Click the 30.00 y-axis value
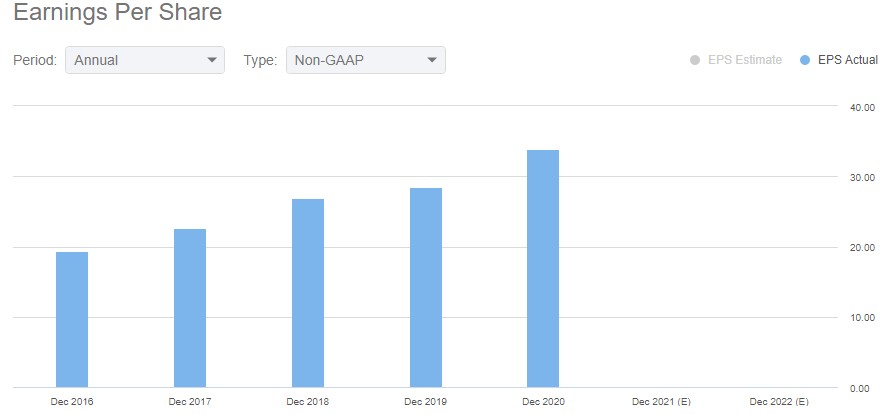The height and width of the screenshot is (414, 894). [x=864, y=177]
